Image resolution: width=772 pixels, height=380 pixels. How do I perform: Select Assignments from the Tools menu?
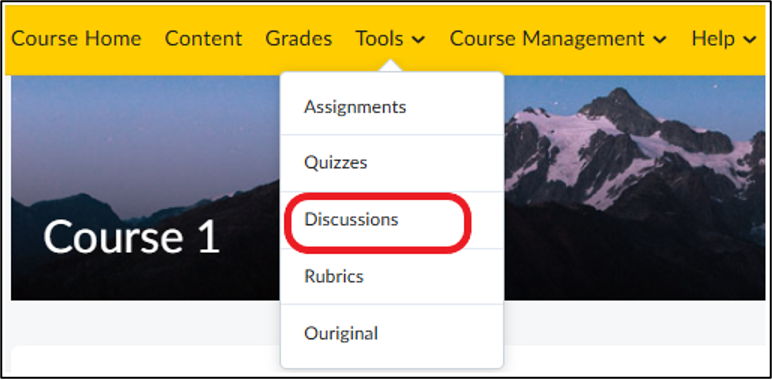click(392, 107)
